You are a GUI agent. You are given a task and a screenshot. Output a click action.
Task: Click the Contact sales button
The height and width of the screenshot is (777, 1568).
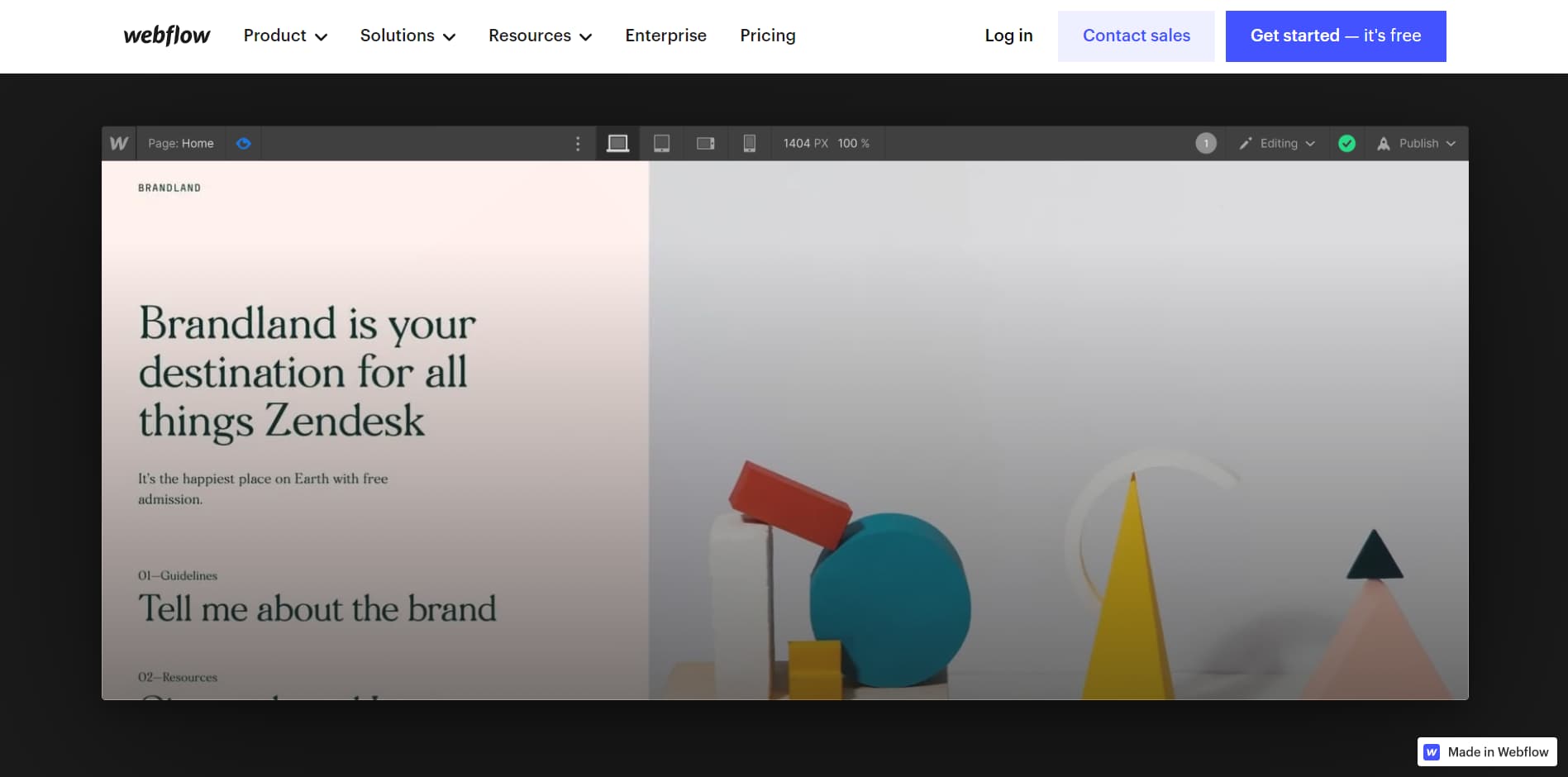[x=1136, y=36]
